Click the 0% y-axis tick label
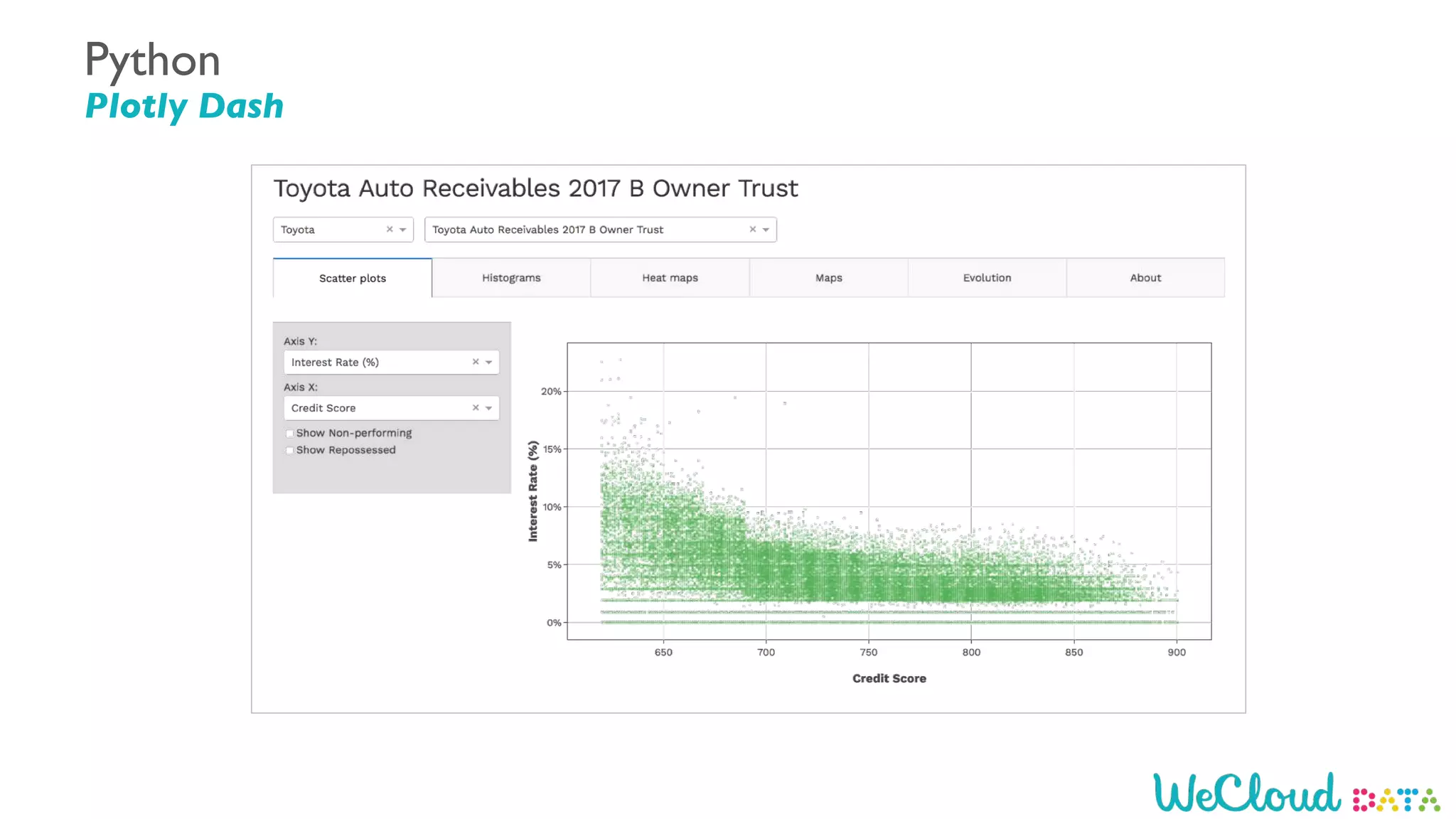The width and height of the screenshot is (1456, 819). click(x=554, y=623)
